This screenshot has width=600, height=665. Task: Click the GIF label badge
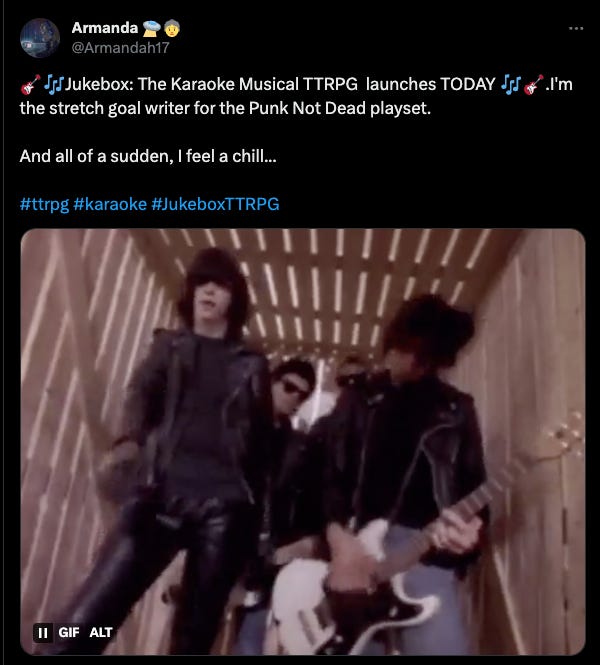coord(69,633)
